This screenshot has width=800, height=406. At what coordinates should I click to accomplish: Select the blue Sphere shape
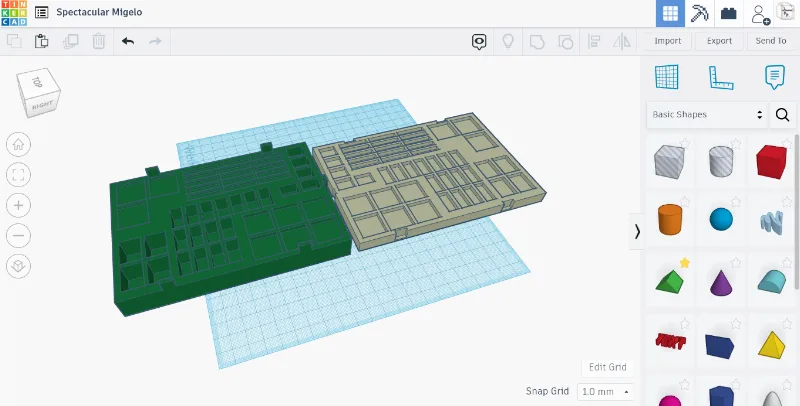click(x=721, y=219)
